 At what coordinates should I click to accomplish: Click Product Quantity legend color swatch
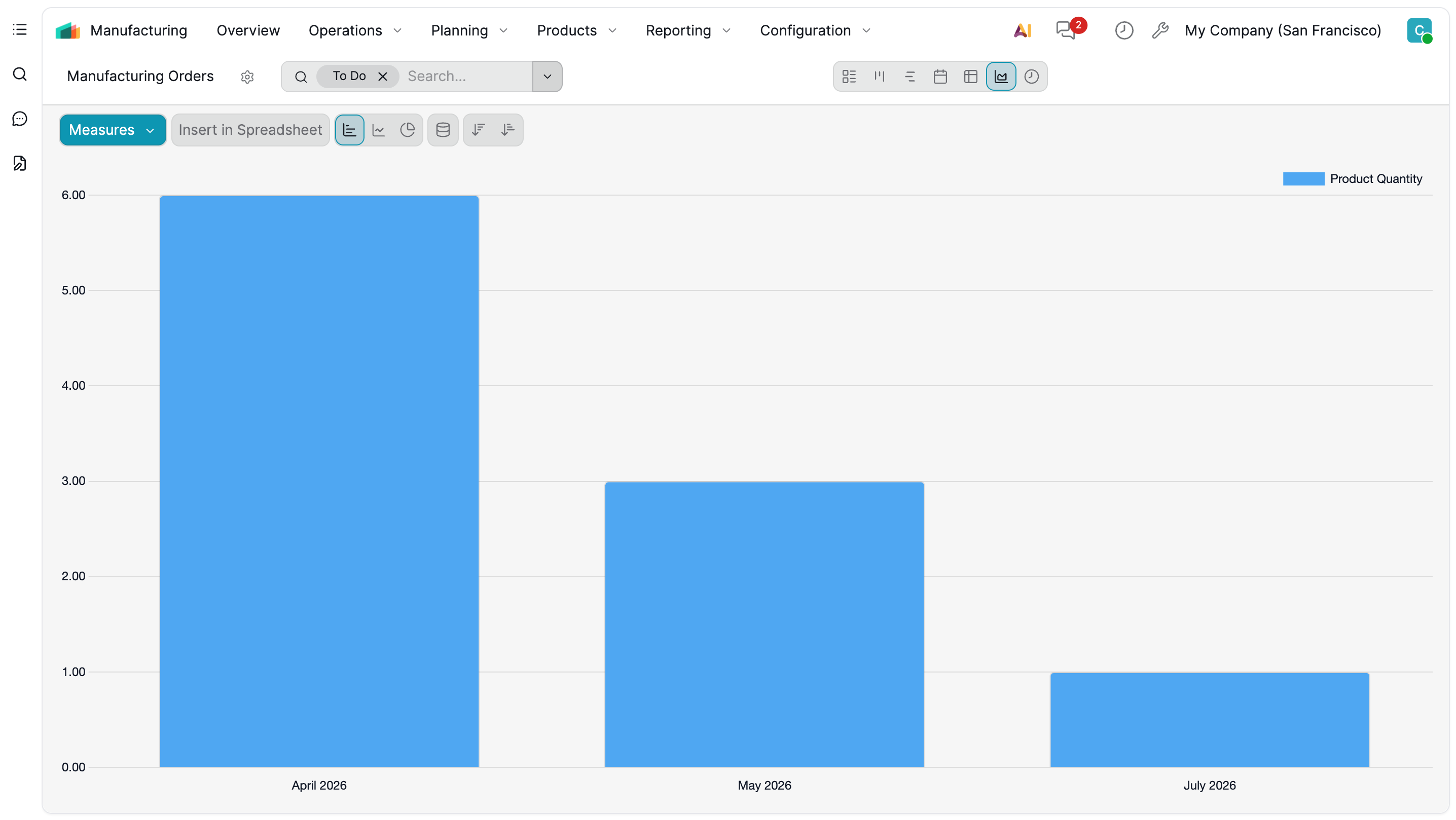pos(1303,179)
